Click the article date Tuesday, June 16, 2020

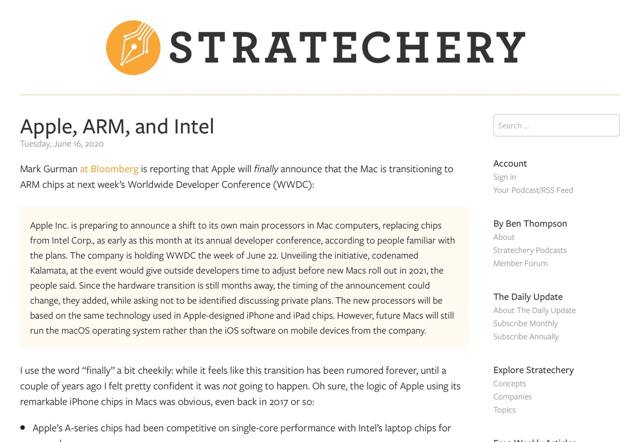click(61, 144)
